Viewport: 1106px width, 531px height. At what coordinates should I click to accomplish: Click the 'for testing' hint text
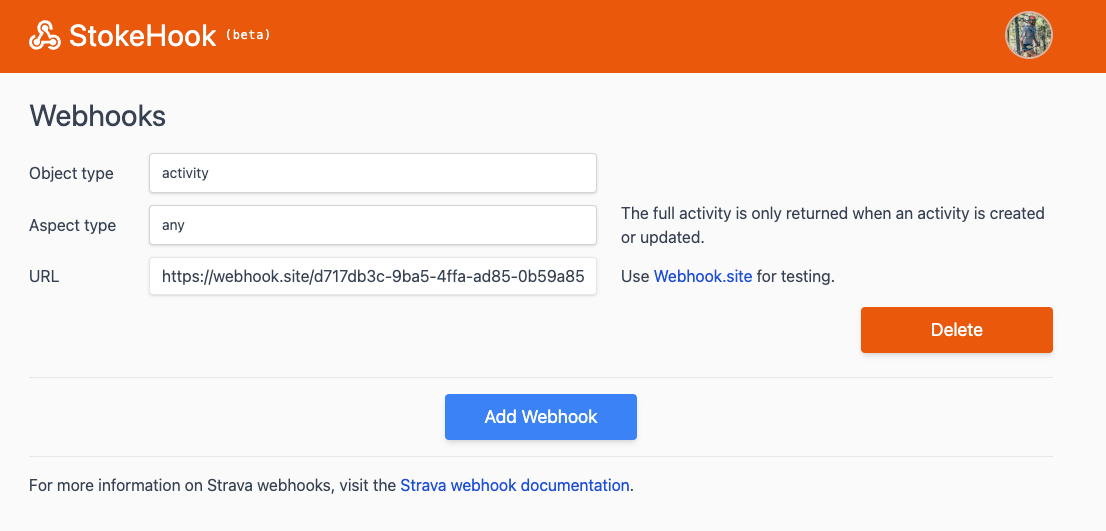[x=795, y=276]
